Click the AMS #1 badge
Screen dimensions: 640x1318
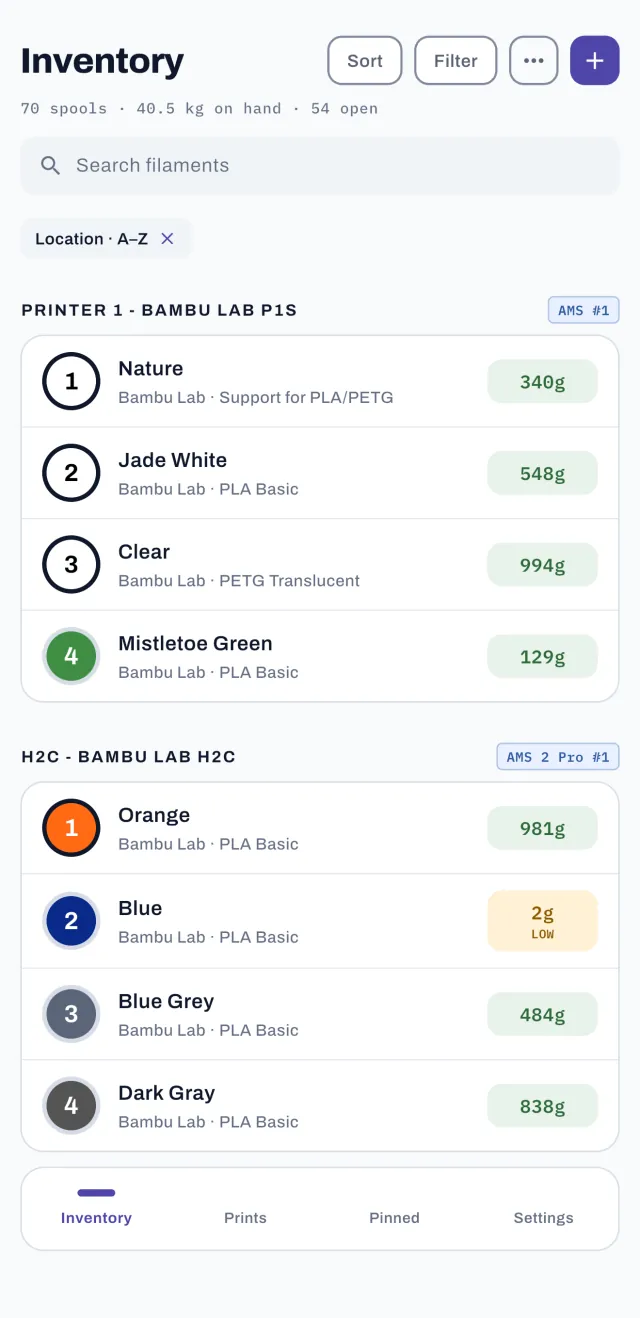pyautogui.click(x=584, y=310)
